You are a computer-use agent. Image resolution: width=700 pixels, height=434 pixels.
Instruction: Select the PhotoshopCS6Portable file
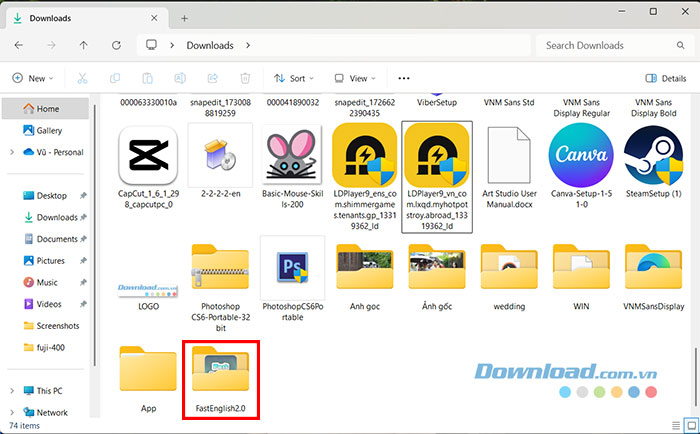pos(292,270)
